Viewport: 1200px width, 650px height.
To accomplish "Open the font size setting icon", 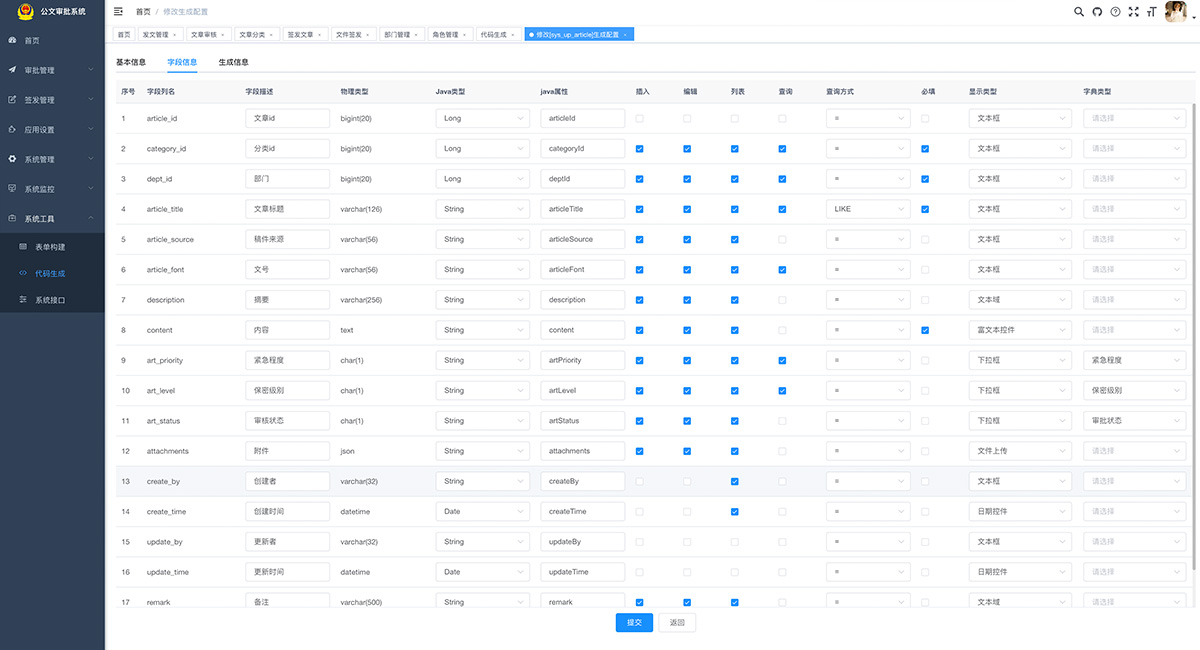I will click(1151, 12).
